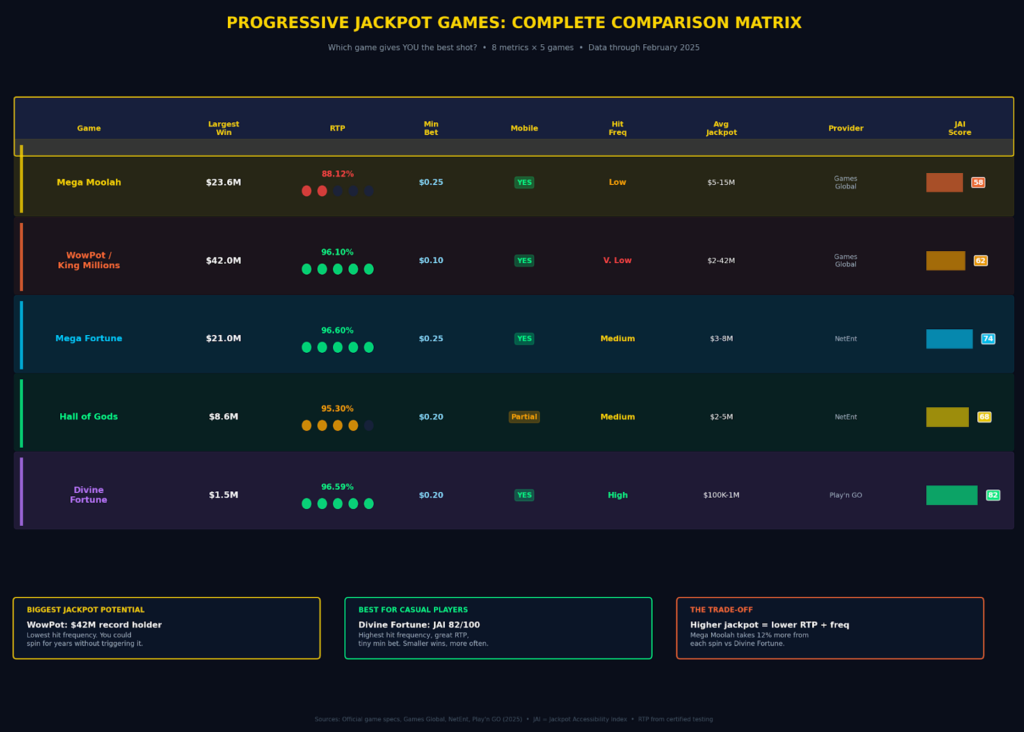1024x732 pixels.
Task: Sort by the Largest Win column header
Action: (x=223, y=128)
